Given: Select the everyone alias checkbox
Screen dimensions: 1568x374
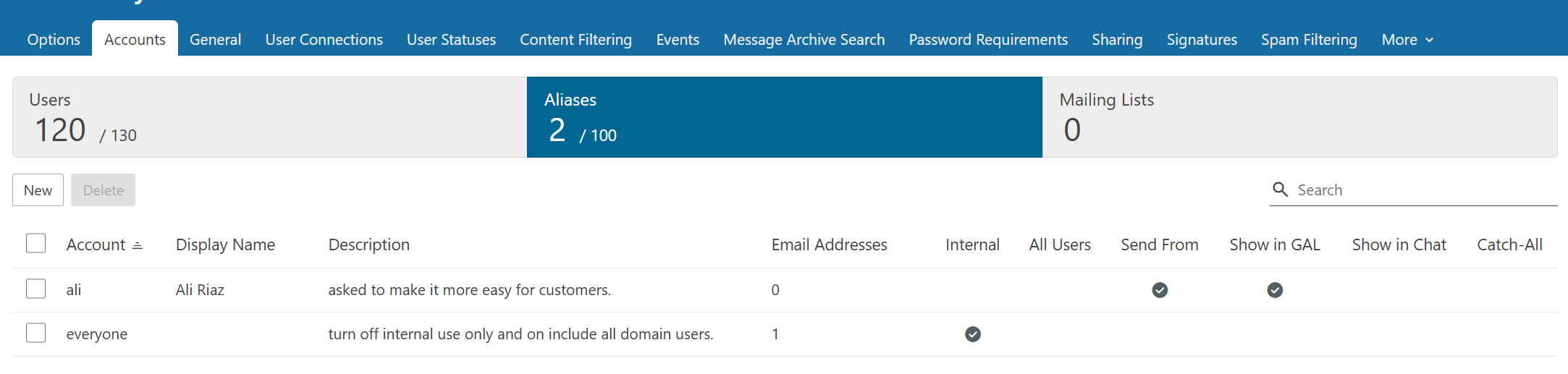Looking at the screenshot, I should (x=36, y=333).
